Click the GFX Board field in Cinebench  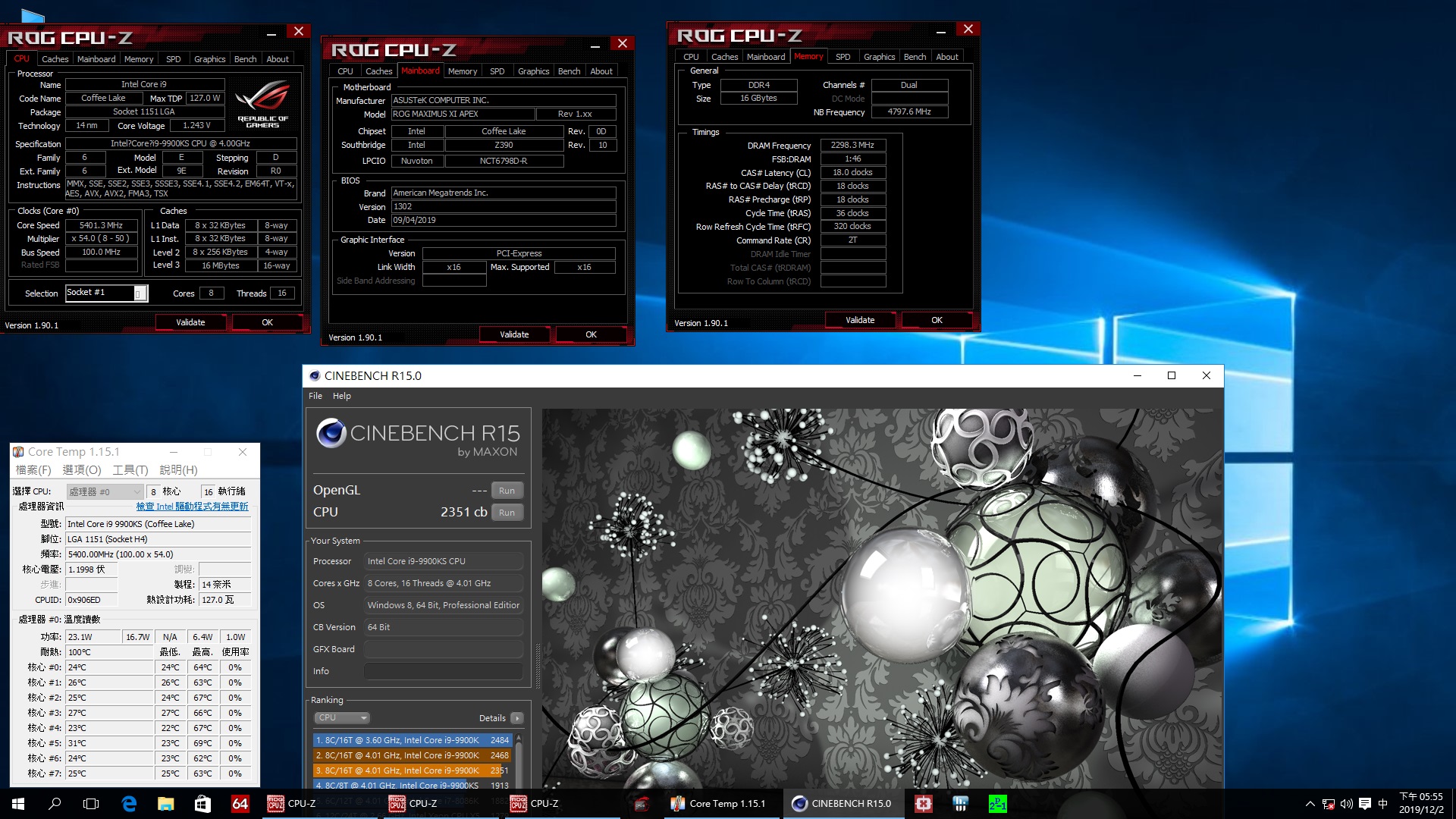pyautogui.click(x=444, y=649)
